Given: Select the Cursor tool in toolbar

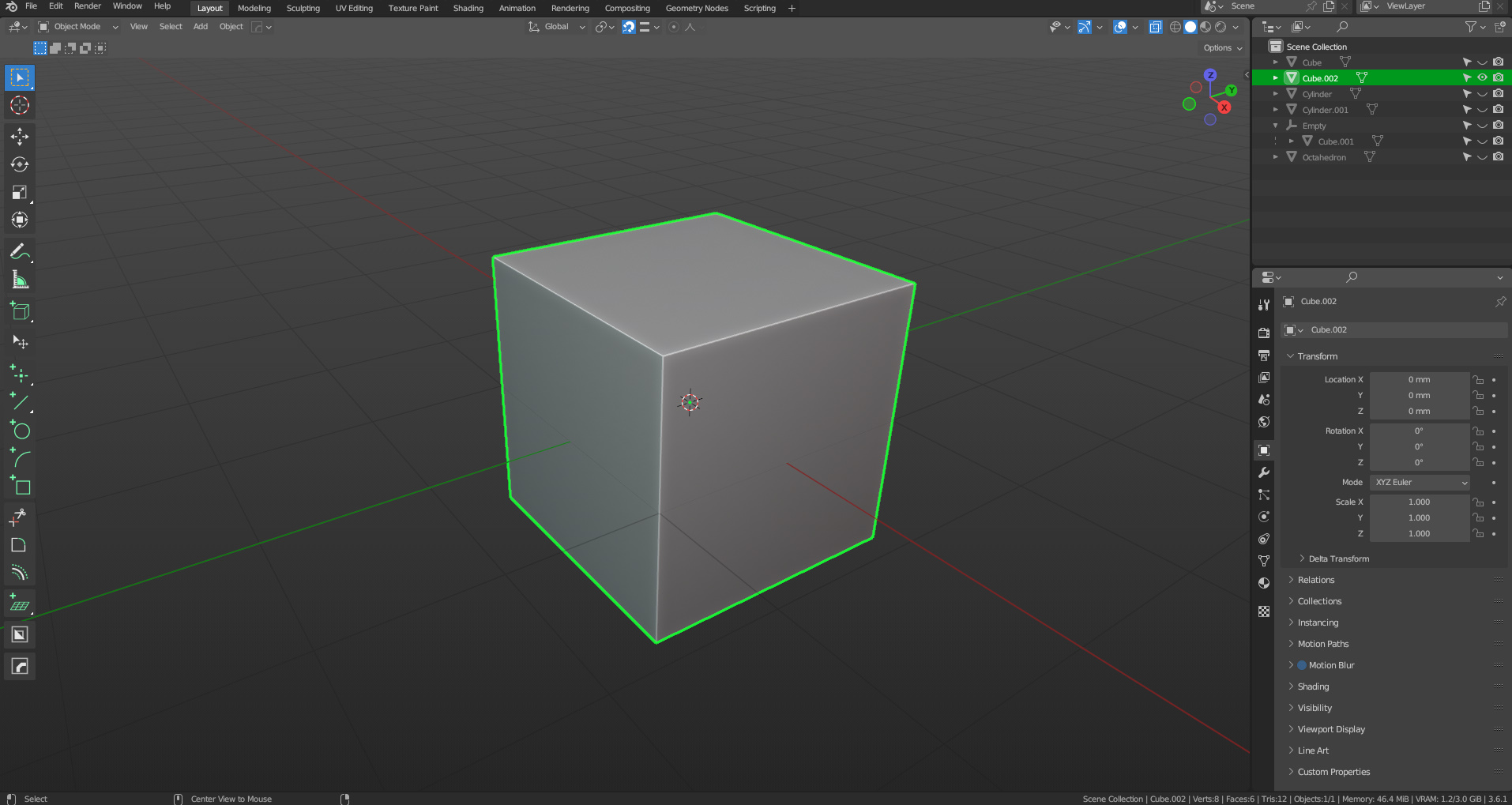Looking at the screenshot, I should pyautogui.click(x=20, y=105).
